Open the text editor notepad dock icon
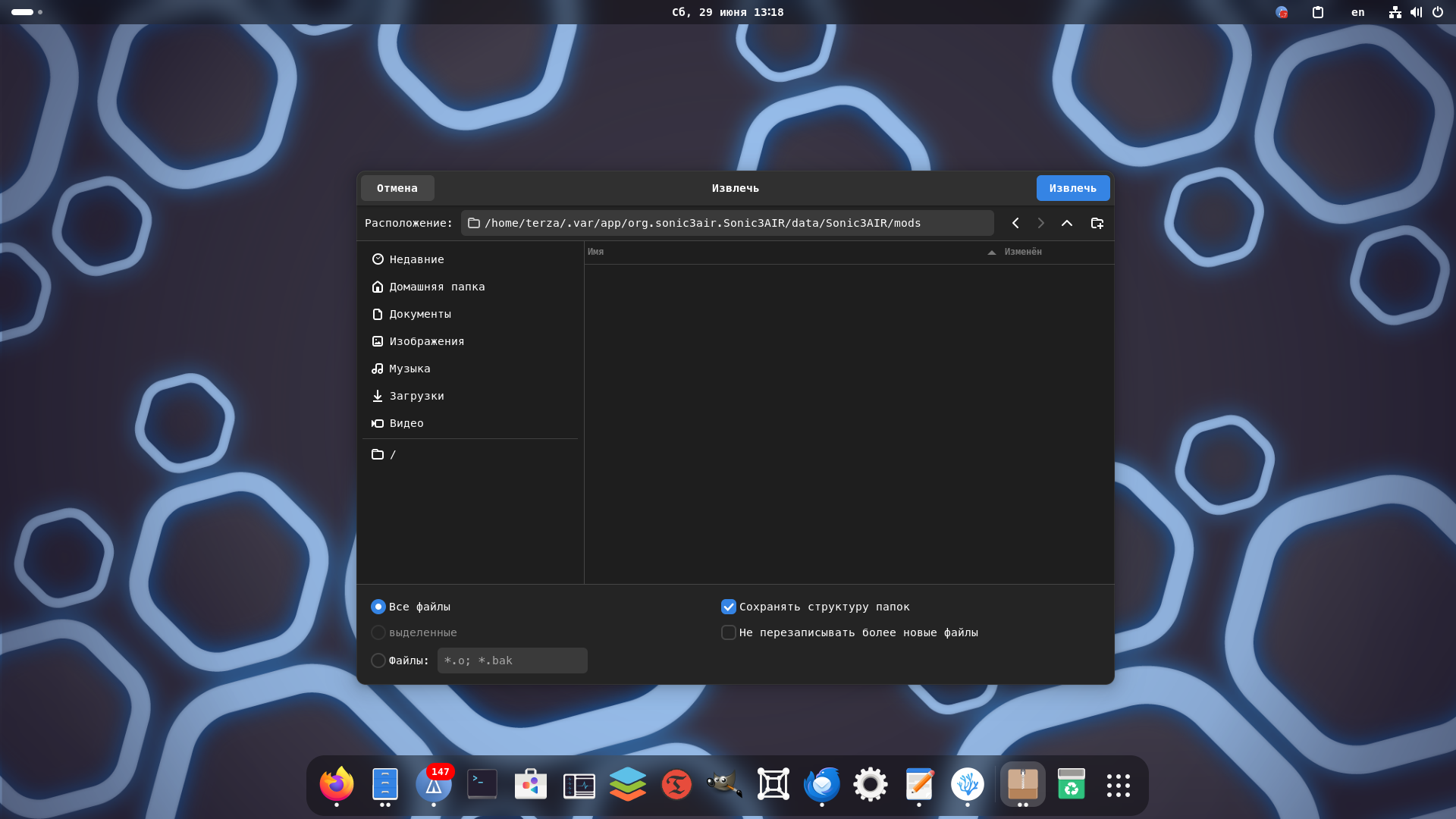This screenshot has width=1456, height=819. pos(919,784)
